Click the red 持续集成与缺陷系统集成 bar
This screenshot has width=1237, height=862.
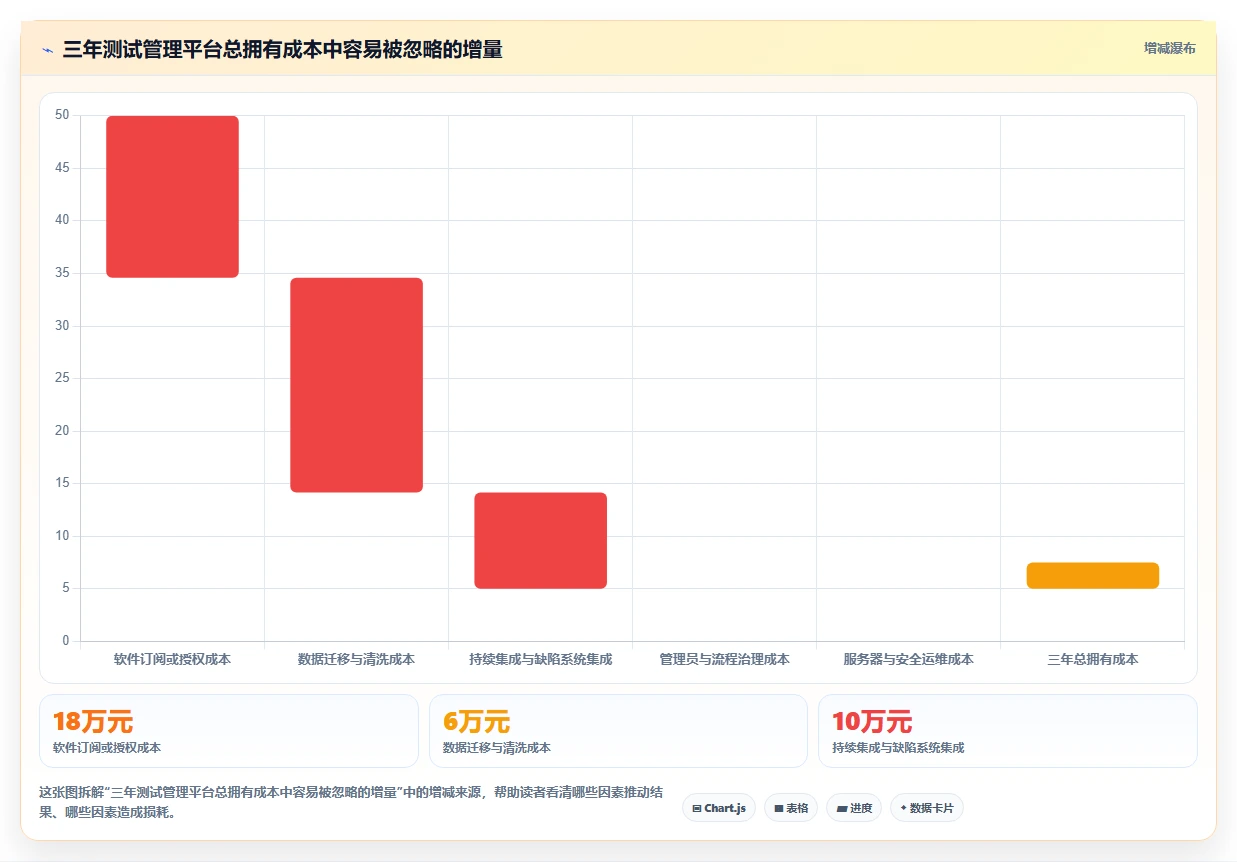540,540
